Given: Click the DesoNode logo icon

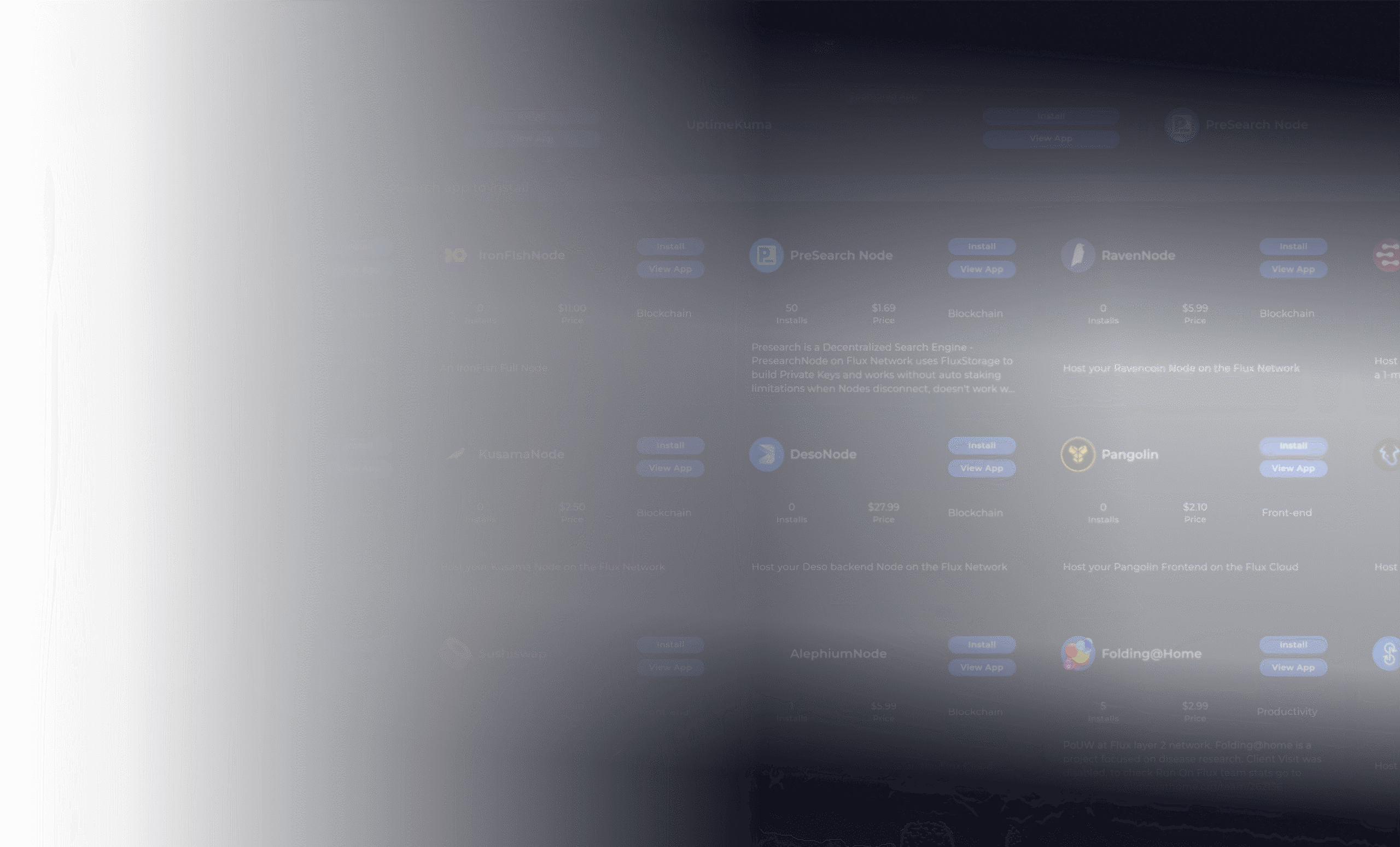Looking at the screenshot, I should coord(766,454).
